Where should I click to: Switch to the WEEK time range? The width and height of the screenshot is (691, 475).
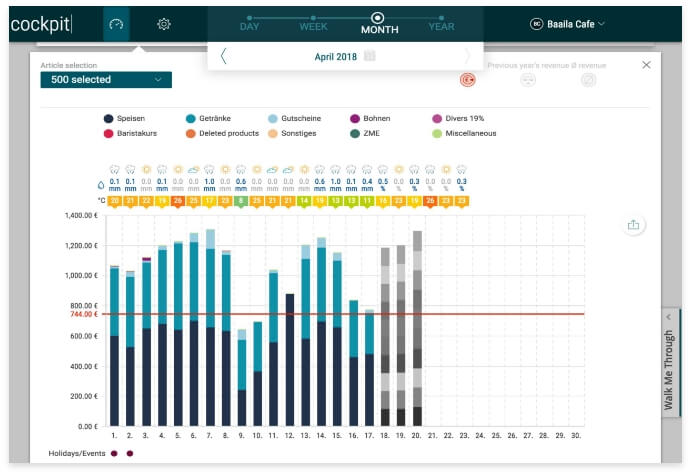tap(313, 26)
